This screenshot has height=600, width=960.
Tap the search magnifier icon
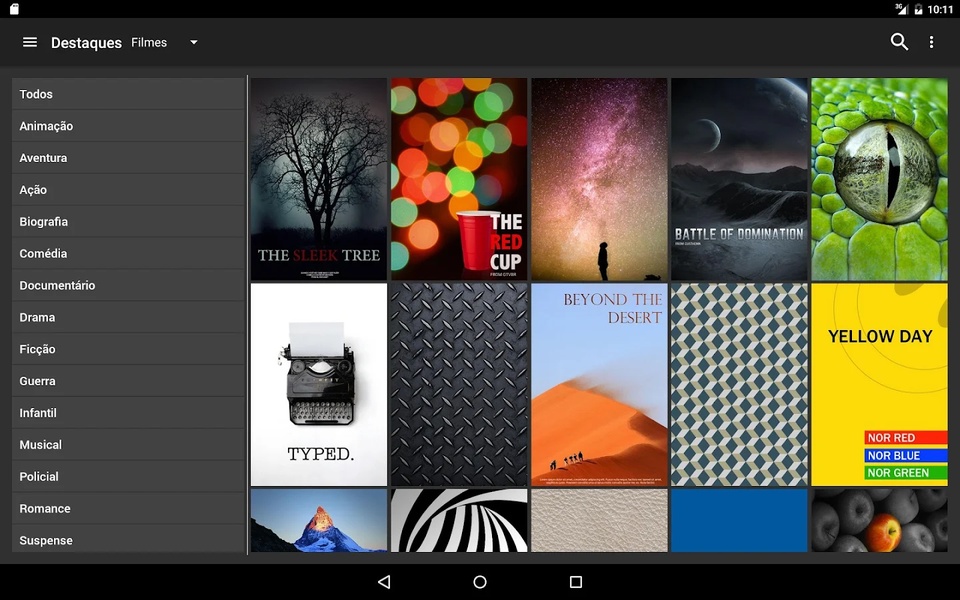(899, 42)
